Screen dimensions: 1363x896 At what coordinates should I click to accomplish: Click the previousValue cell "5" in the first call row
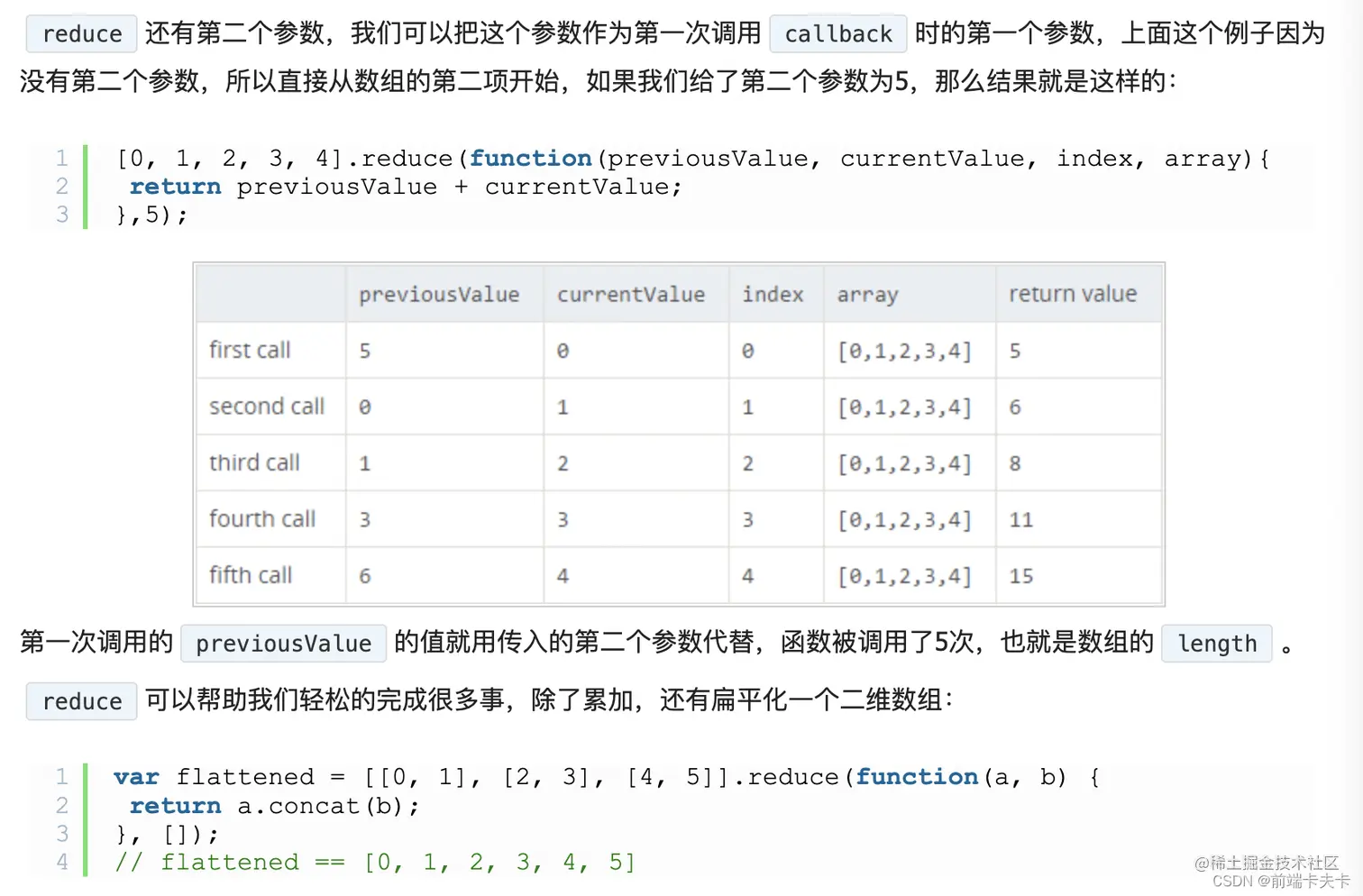tap(365, 351)
